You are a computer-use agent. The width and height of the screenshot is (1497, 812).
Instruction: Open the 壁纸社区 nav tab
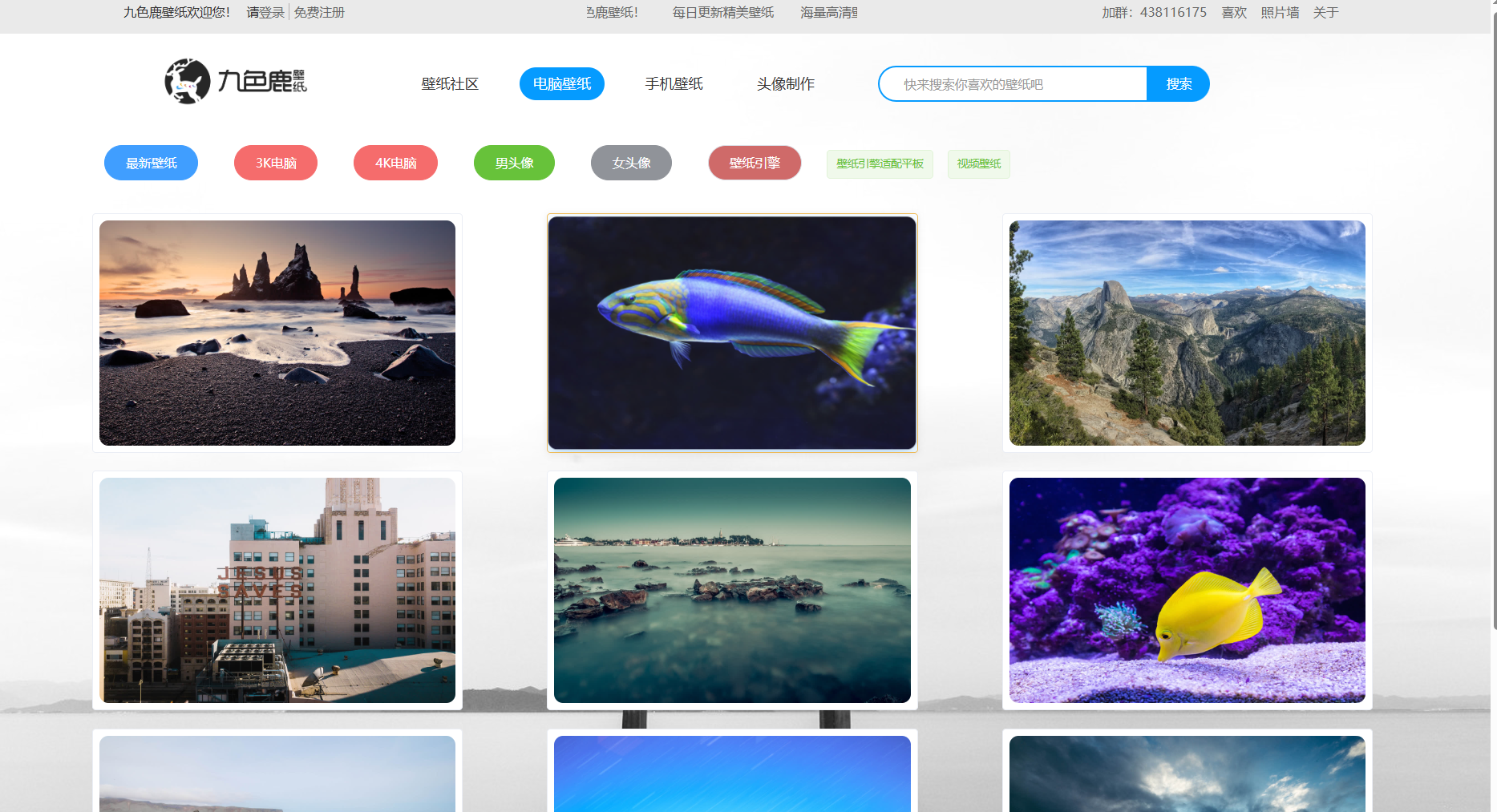[x=450, y=84]
